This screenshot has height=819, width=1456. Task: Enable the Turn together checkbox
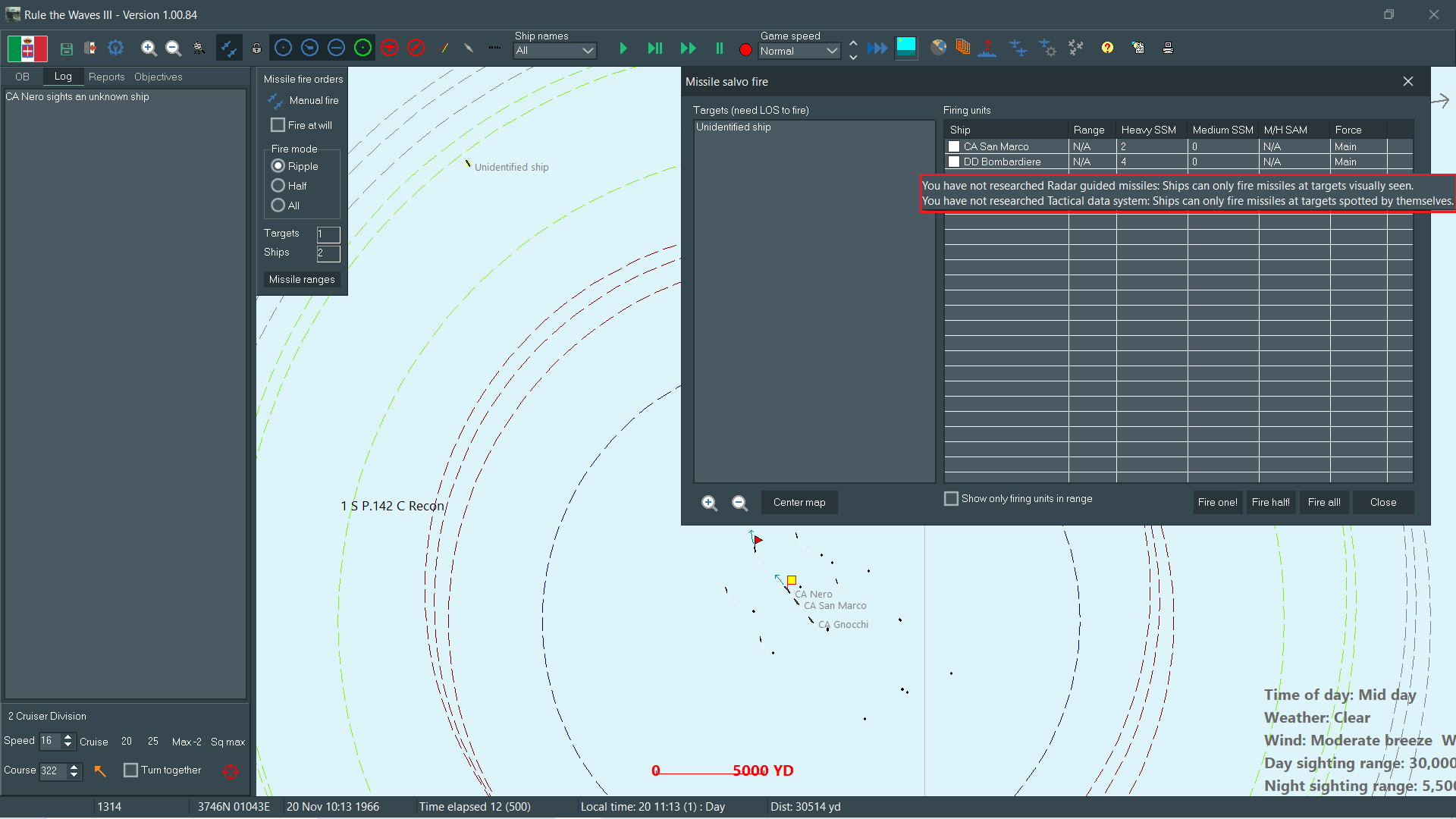(x=130, y=770)
